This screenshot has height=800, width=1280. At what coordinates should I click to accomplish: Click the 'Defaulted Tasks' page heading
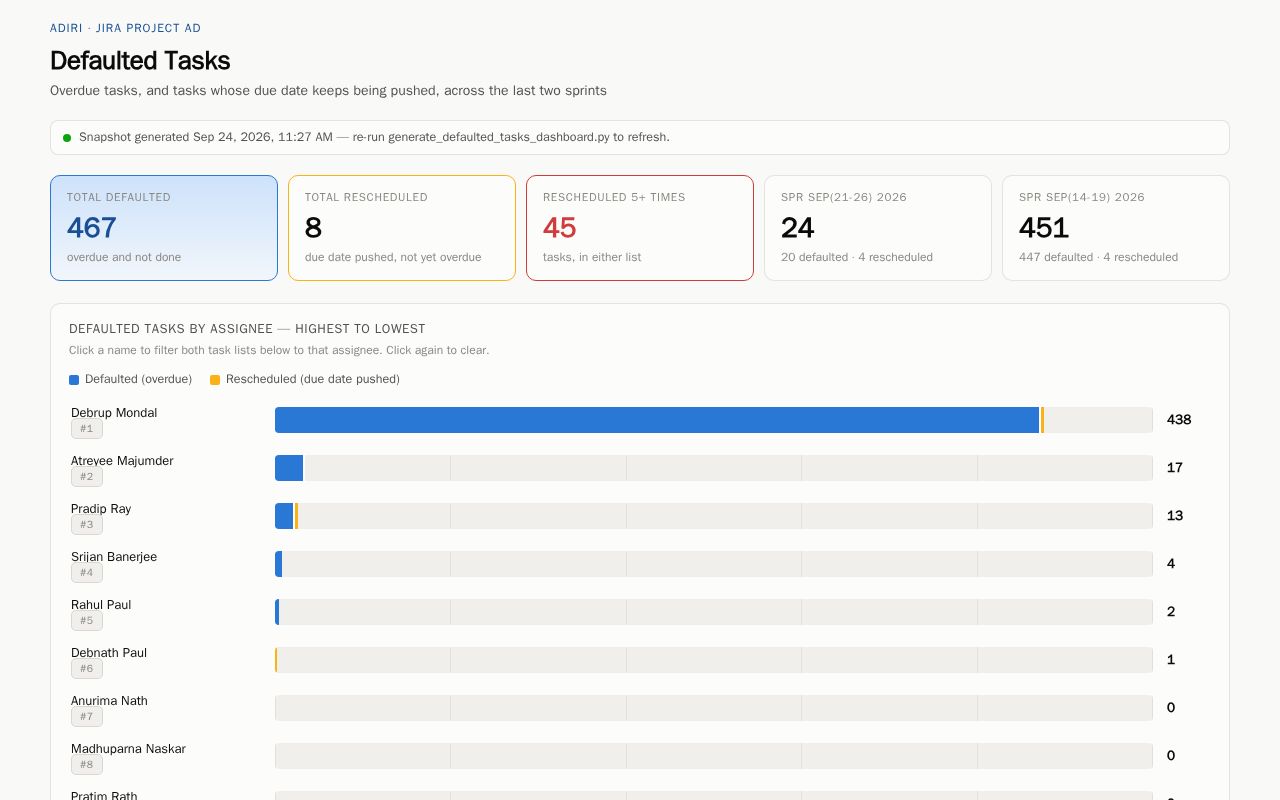coord(140,61)
